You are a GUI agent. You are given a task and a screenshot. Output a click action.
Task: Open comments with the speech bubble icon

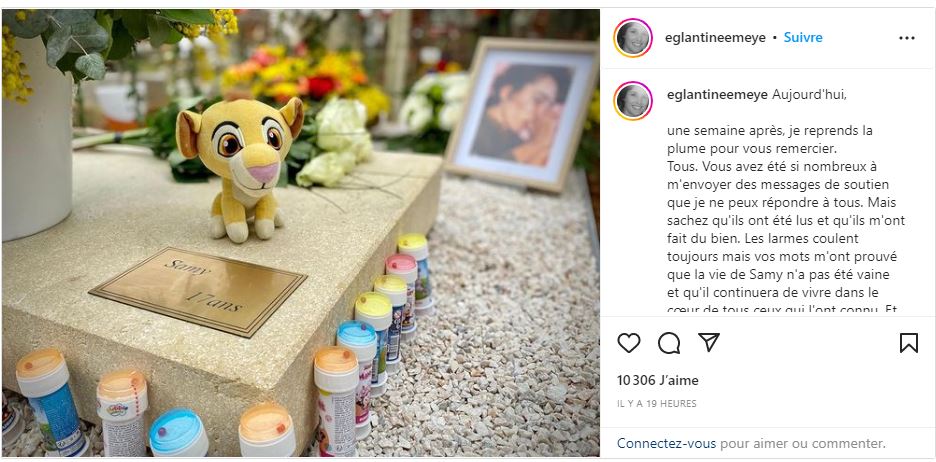(669, 343)
